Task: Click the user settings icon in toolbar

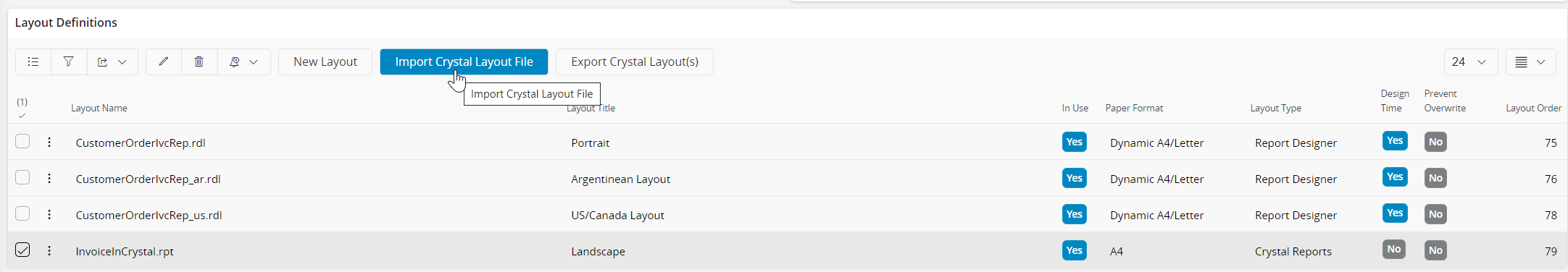Action: pos(235,62)
